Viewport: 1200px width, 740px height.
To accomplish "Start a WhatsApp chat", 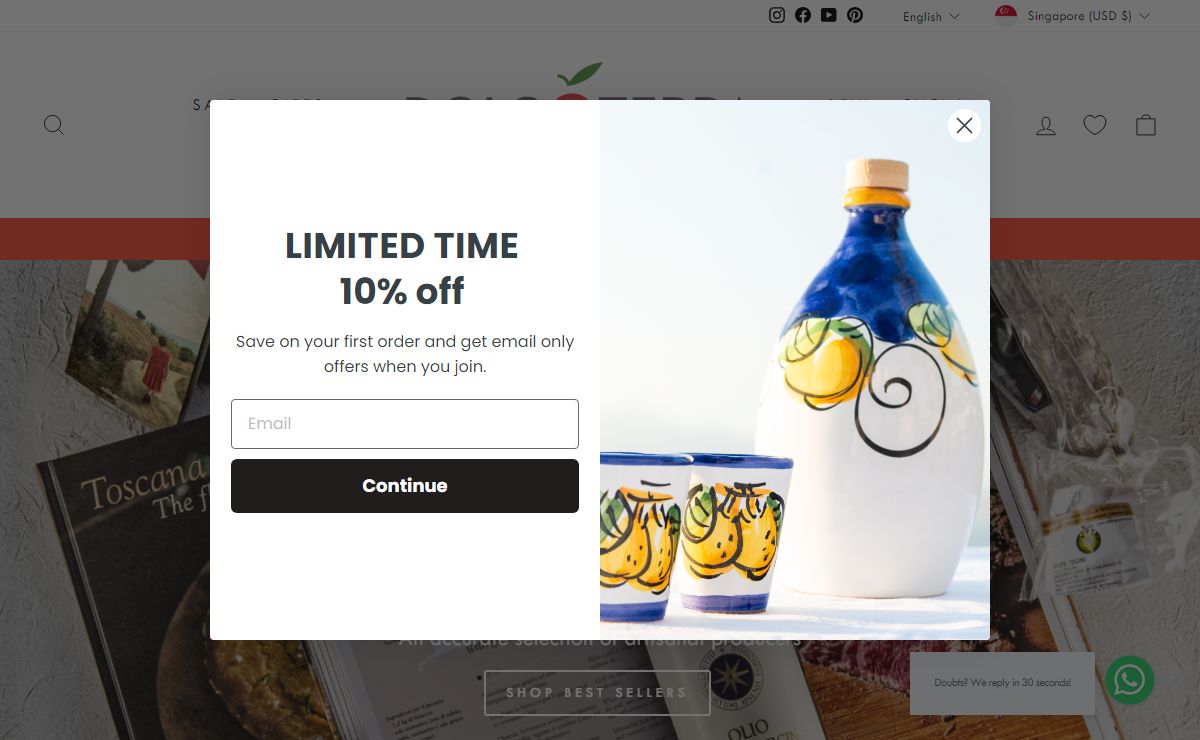I will 1130,680.
